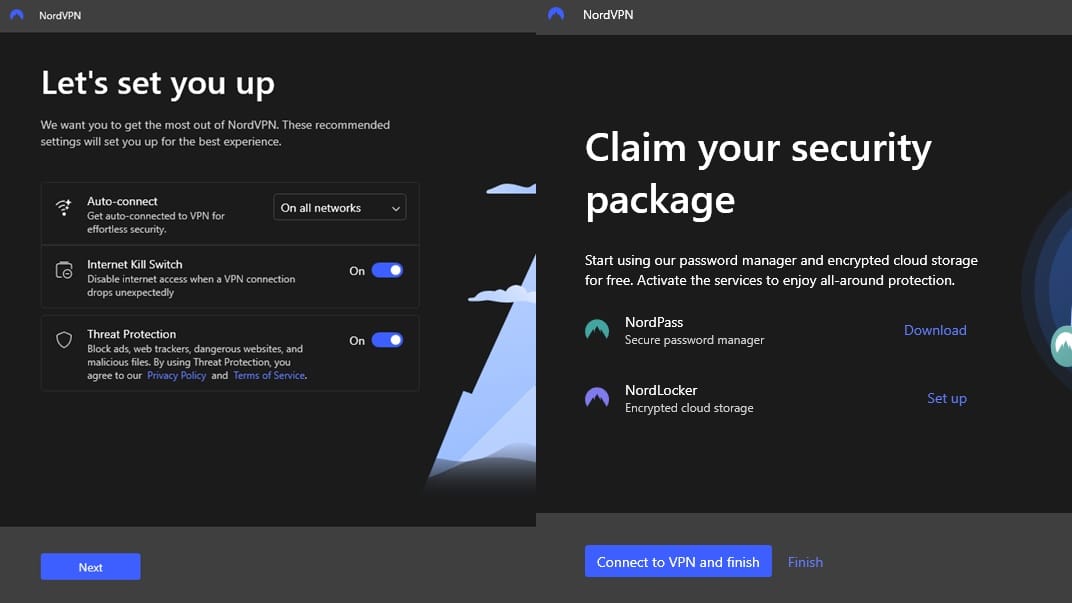This screenshot has width=1072, height=603.
Task: Click 'Secure password manager' description
Action: (x=695, y=340)
